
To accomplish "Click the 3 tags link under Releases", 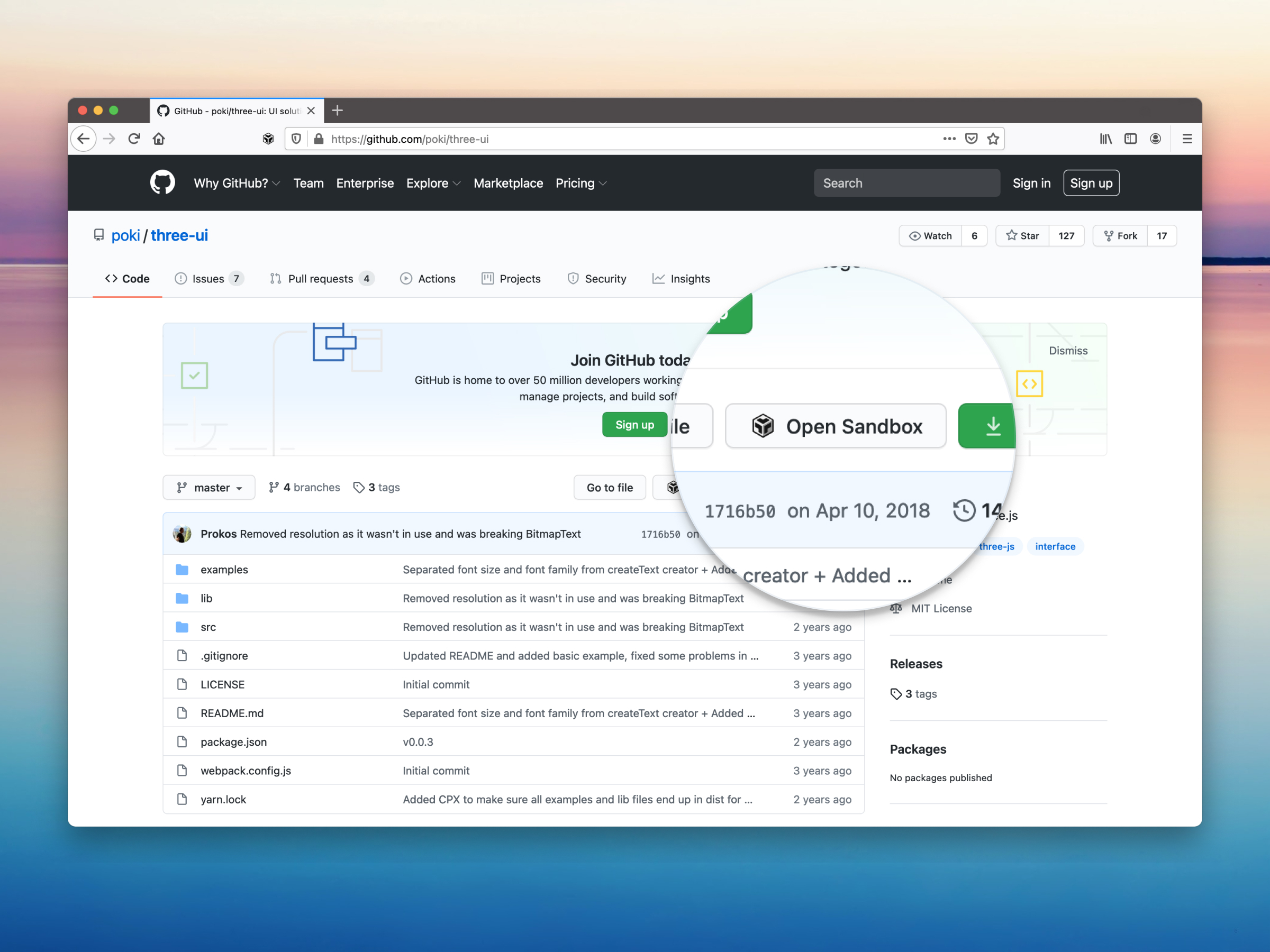I will (913, 694).
